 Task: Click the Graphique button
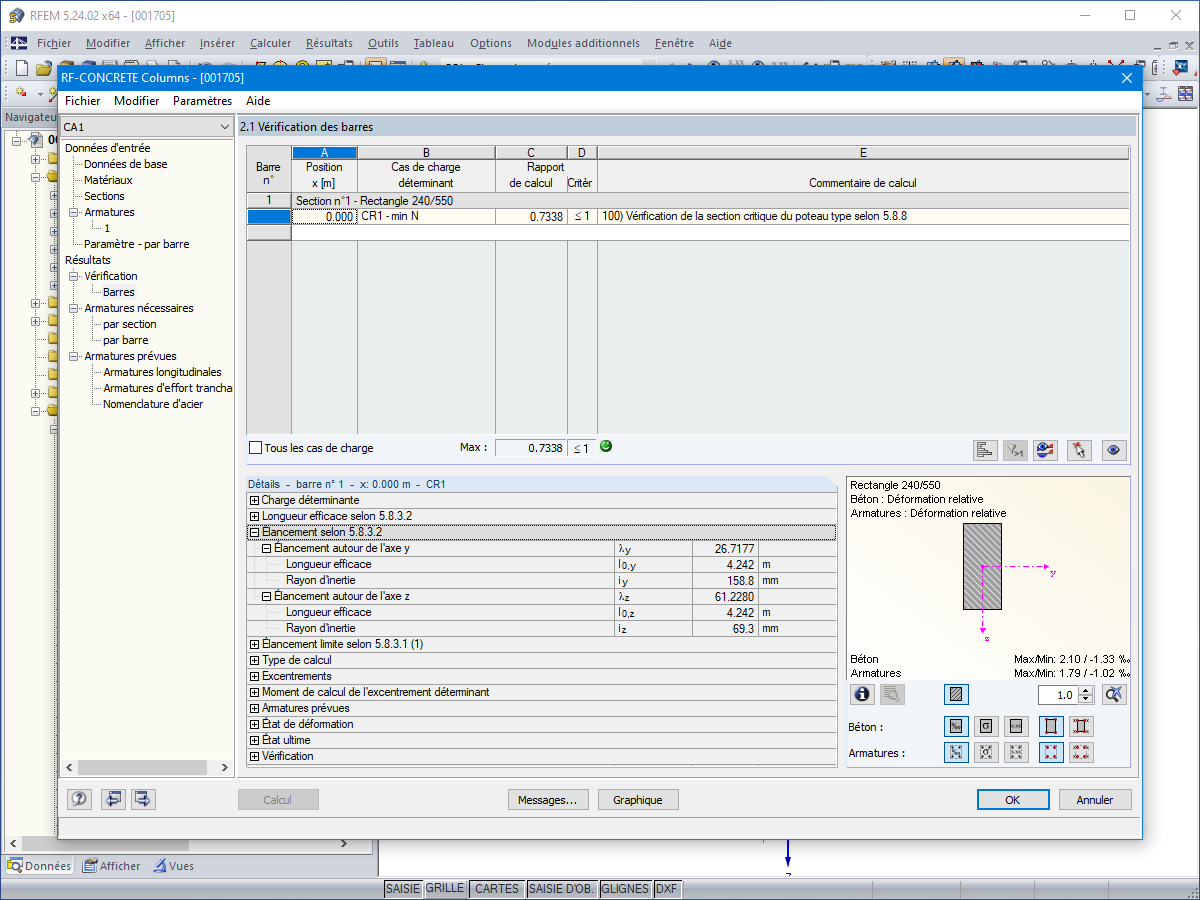click(638, 800)
